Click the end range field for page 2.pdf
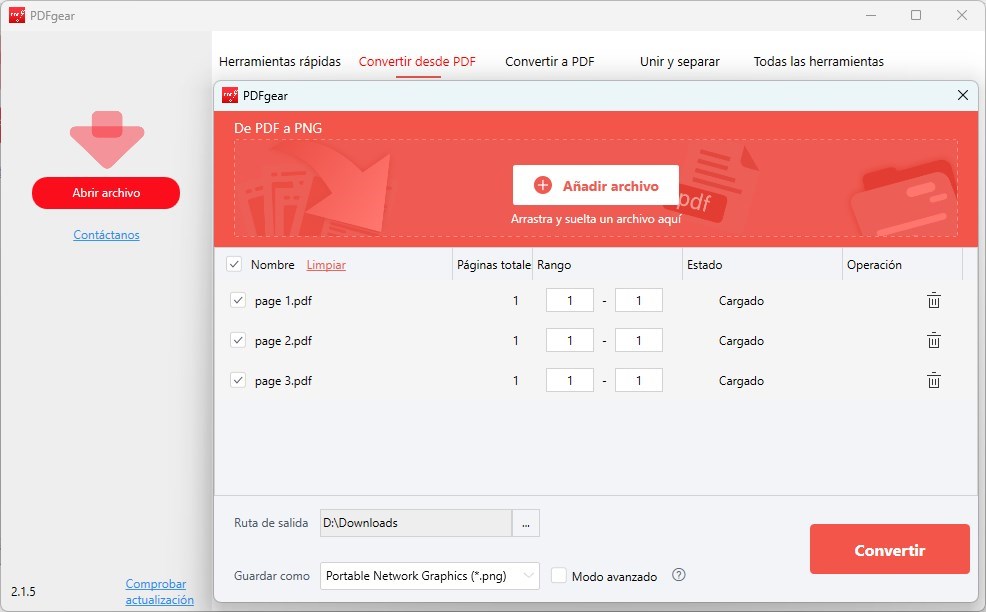Viewport: 986px width, 612px height. click(x=639, y=340)
